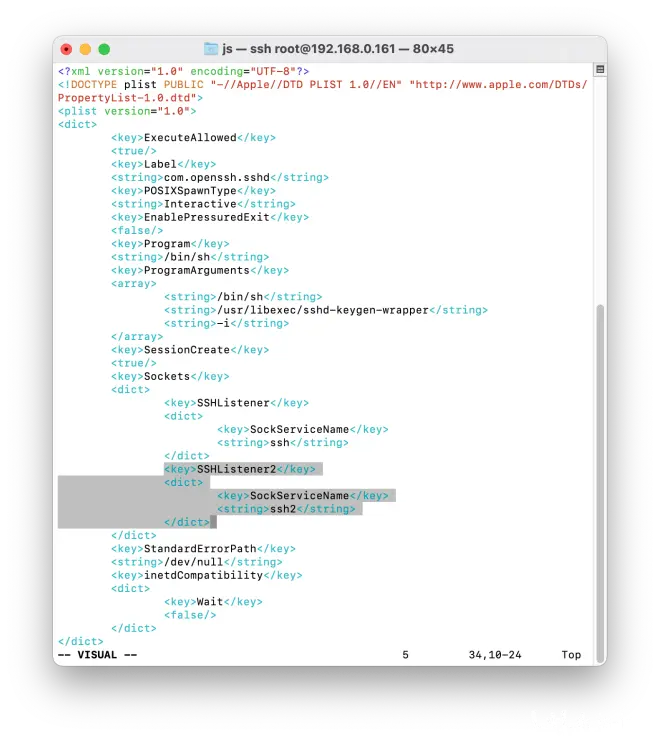Click the POSIXSpawnType key line

(x=193, y=191)
